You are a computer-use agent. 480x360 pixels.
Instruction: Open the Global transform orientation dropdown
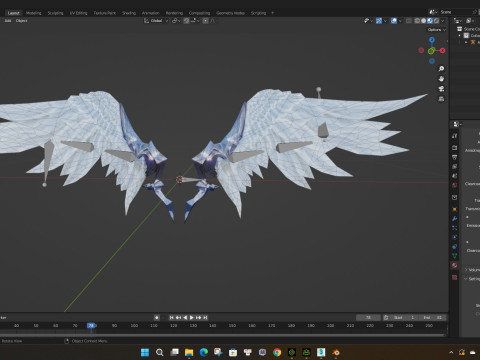click(x=156, y=21)
